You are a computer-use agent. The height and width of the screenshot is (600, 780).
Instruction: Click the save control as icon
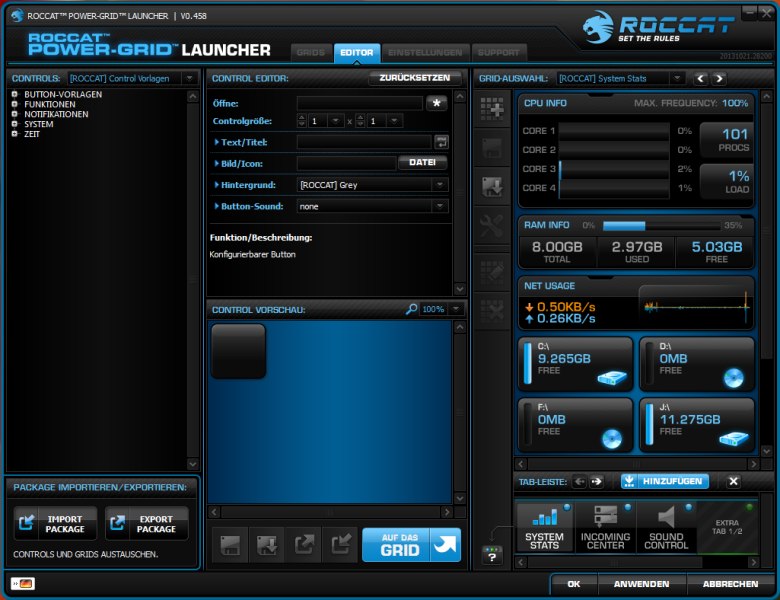point(267,545)
